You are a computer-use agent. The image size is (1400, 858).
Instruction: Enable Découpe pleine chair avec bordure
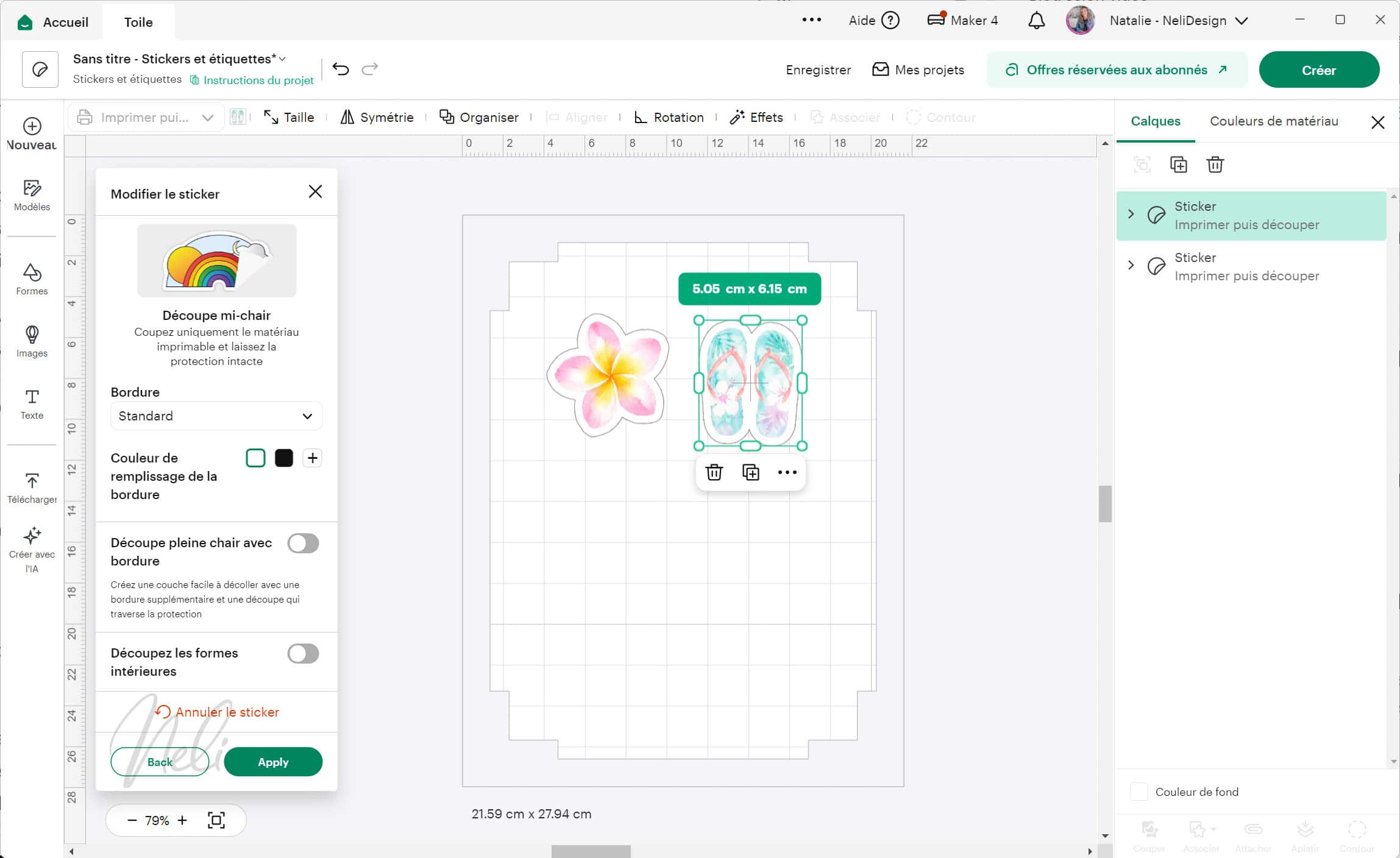click(303, 544)
